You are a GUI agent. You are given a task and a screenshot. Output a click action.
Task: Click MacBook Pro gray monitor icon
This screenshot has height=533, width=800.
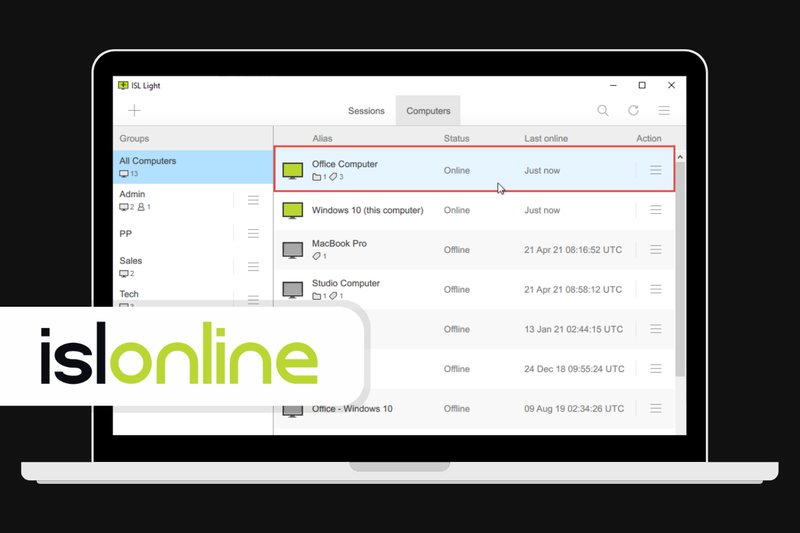tap(293, 250)
